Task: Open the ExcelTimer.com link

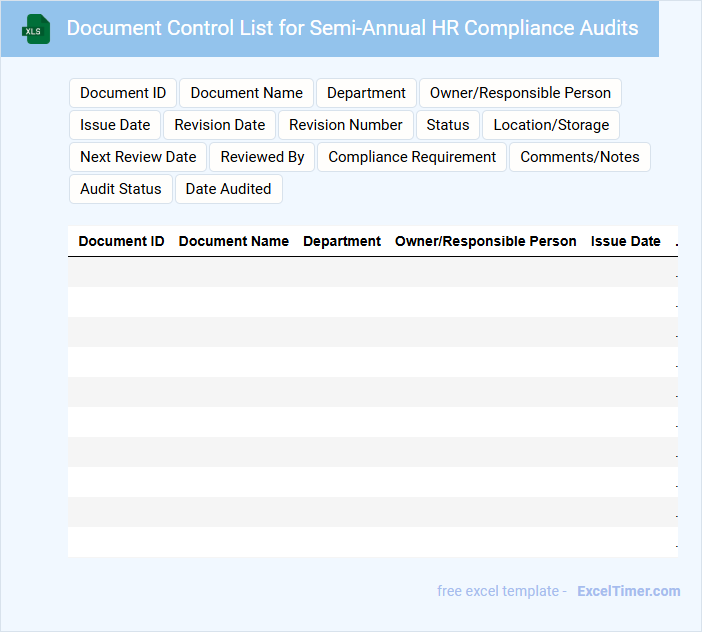Action: 628,591
